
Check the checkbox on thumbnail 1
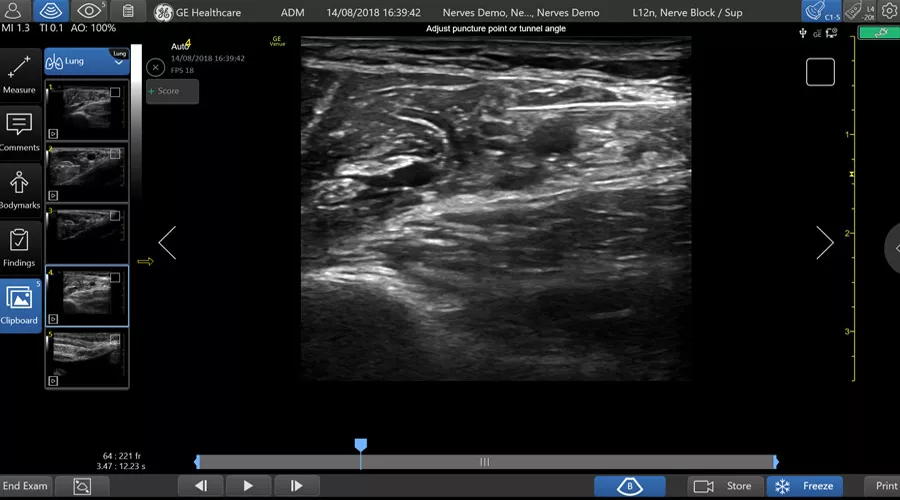tap(115, 92)
